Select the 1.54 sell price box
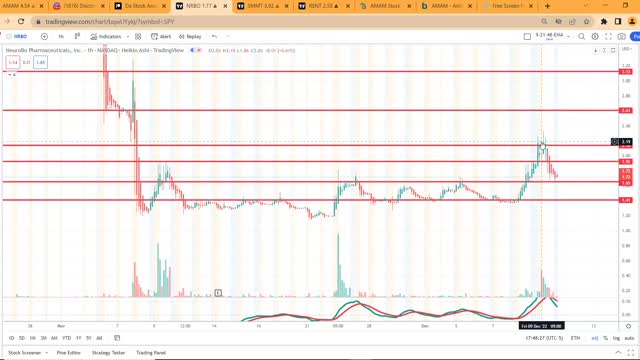The image size is (640, 360). (13, 62)
